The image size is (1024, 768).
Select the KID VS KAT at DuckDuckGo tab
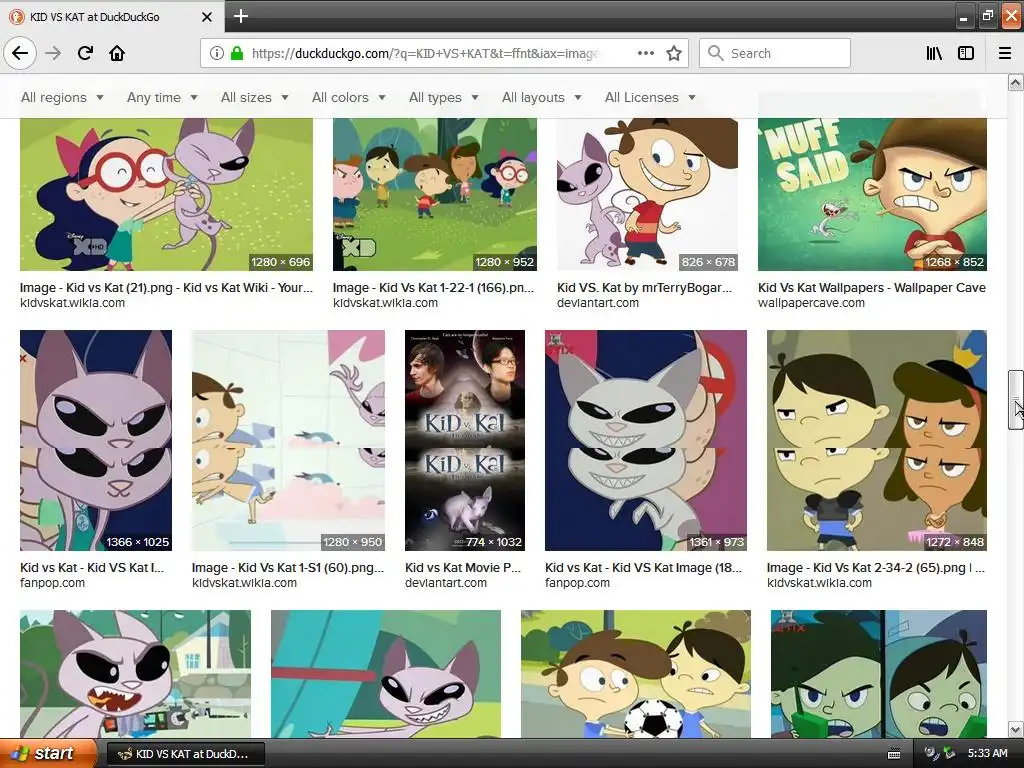coord(111,17)
